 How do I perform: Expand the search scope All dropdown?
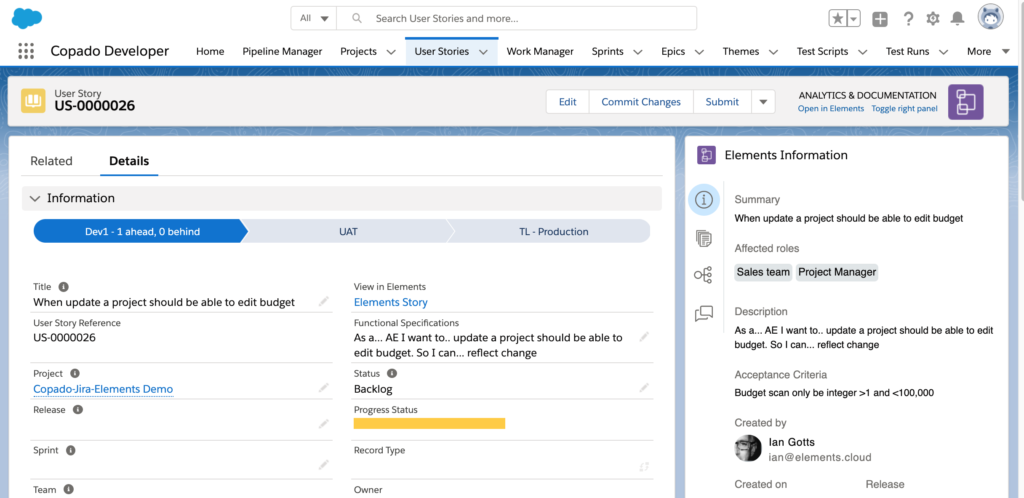(313, 18)
